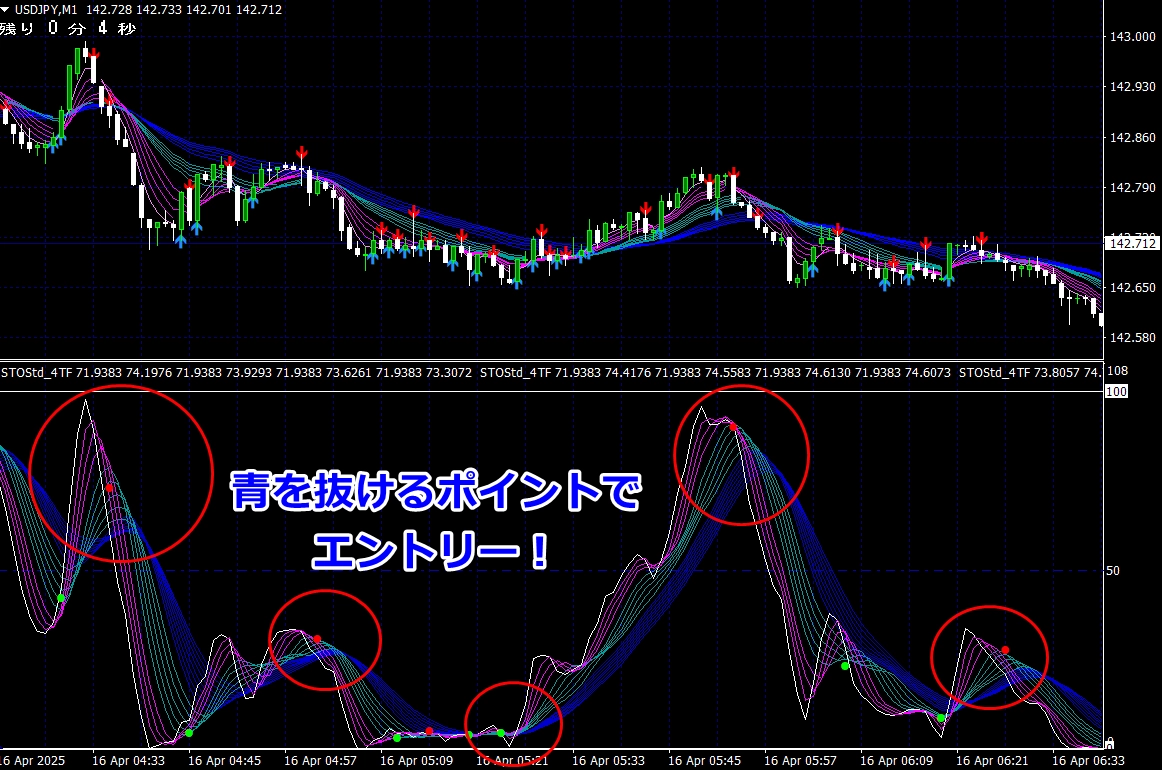The width and height of the screenshot is (1162, 770).
Task: Click the red dot in the 04:57 circle
Action: [x=317, y=638]
